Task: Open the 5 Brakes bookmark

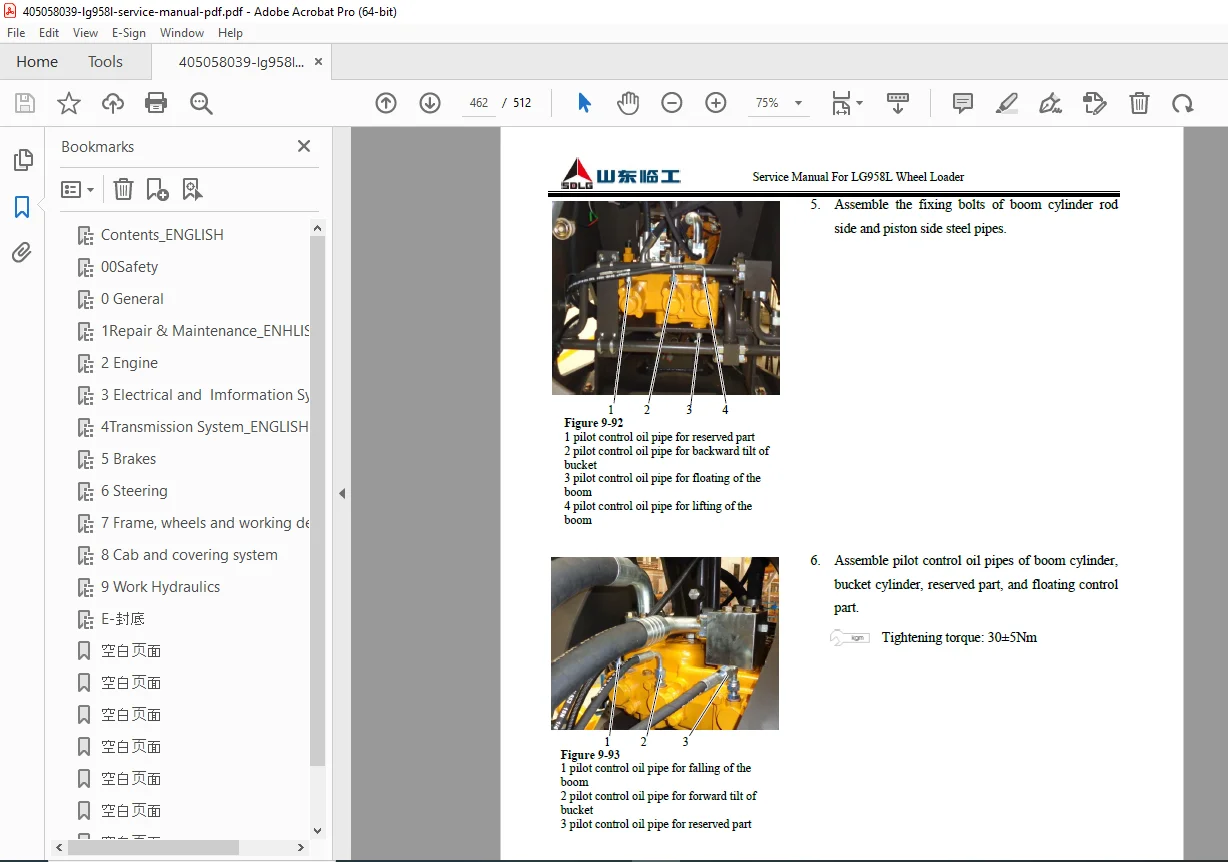Action: [x=128, y=459]
